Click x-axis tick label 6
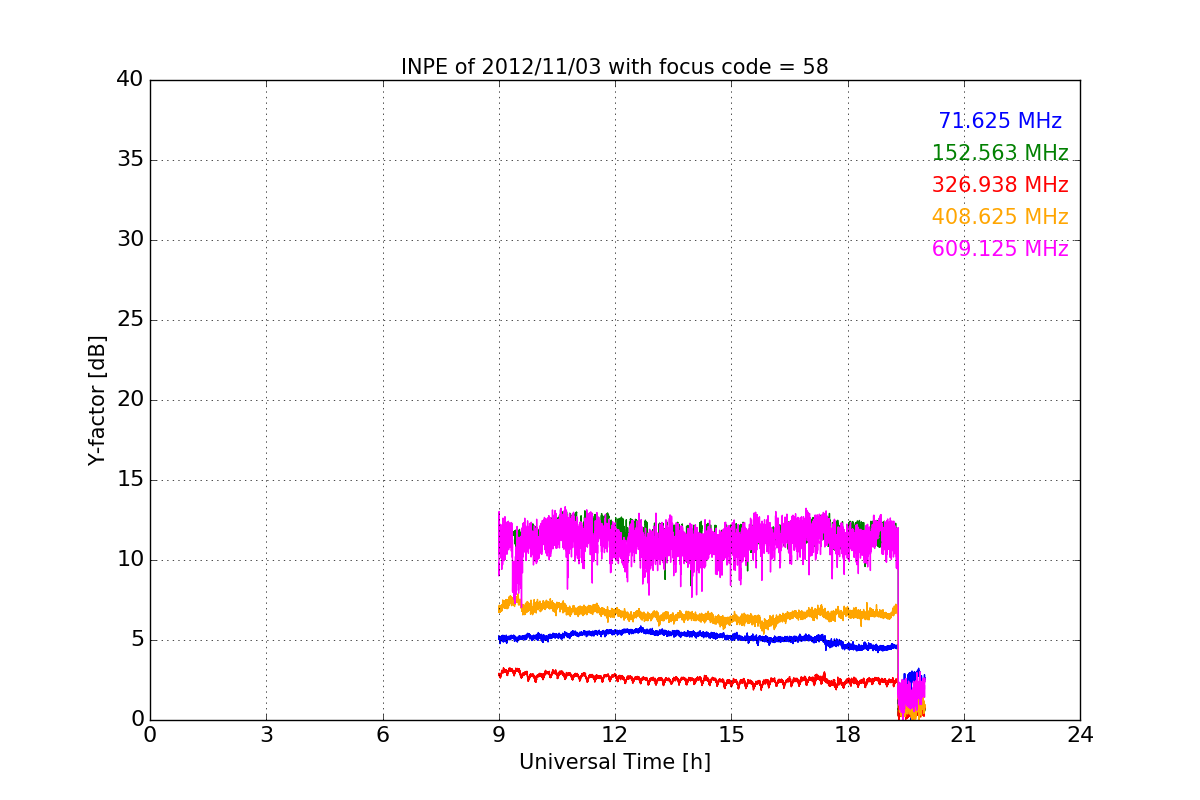The width and height of the screenshot is (1200, 800). click(x=382, y=735)
